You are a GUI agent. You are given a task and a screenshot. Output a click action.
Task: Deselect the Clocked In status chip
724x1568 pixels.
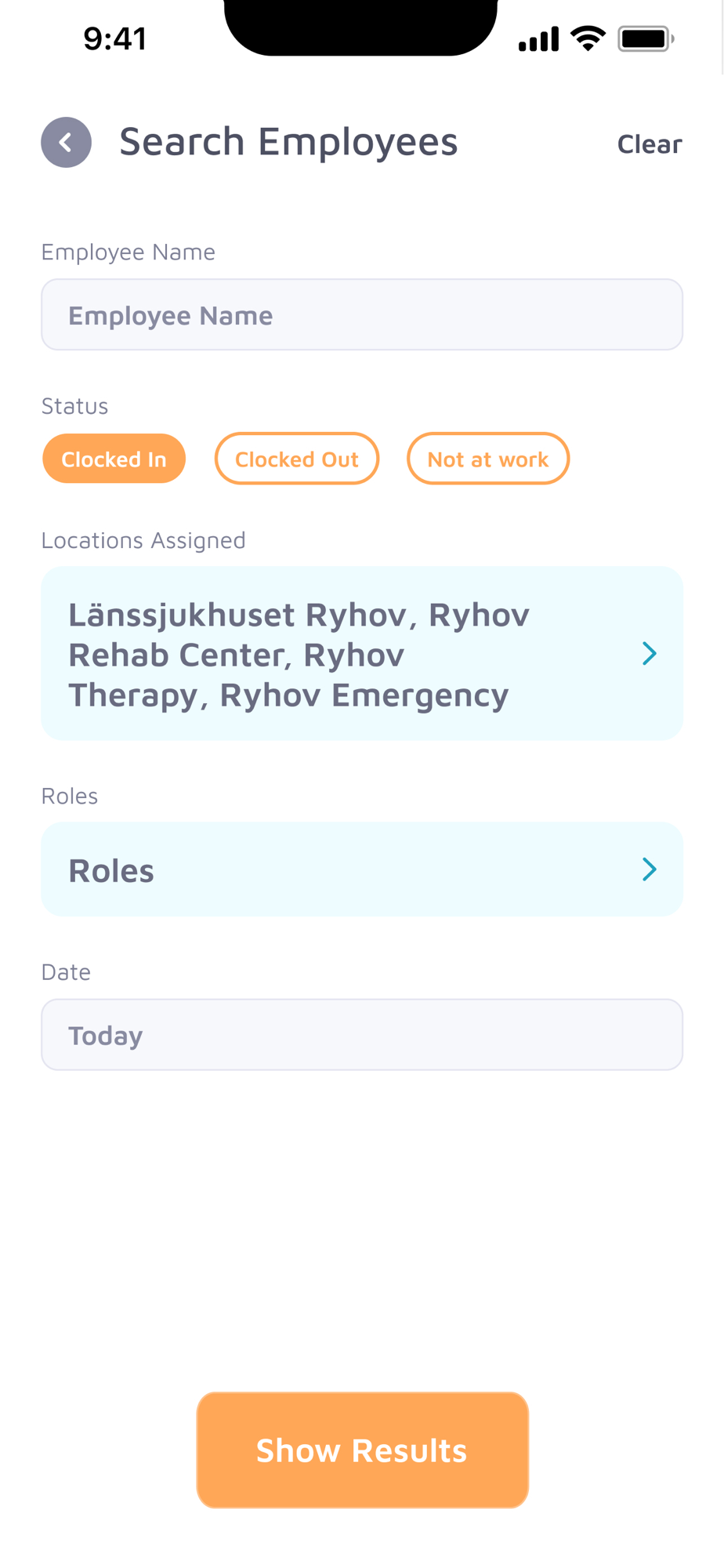click(114, 459)
